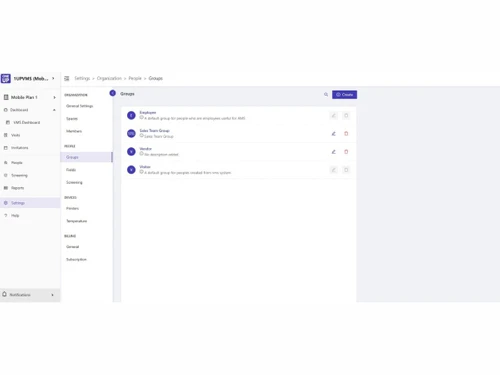The image size is (500, 375).
Task: Click the Sales Team Group avatar
Action: (131, 133)
